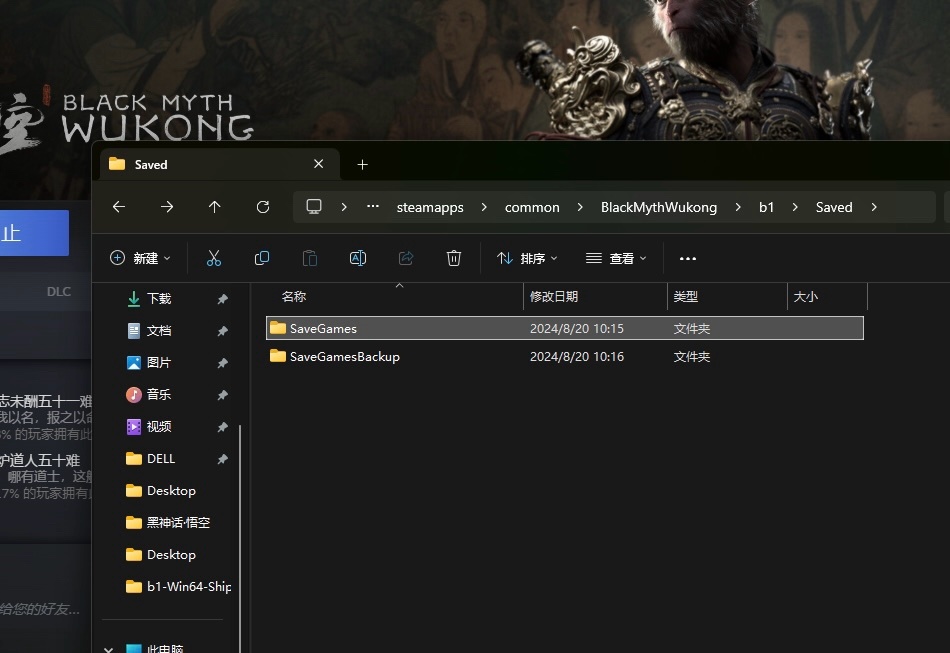This screenshot has width=950, height=653.
Task: Expand chevron after b1 breadcrumb
Action: point(794,207)
